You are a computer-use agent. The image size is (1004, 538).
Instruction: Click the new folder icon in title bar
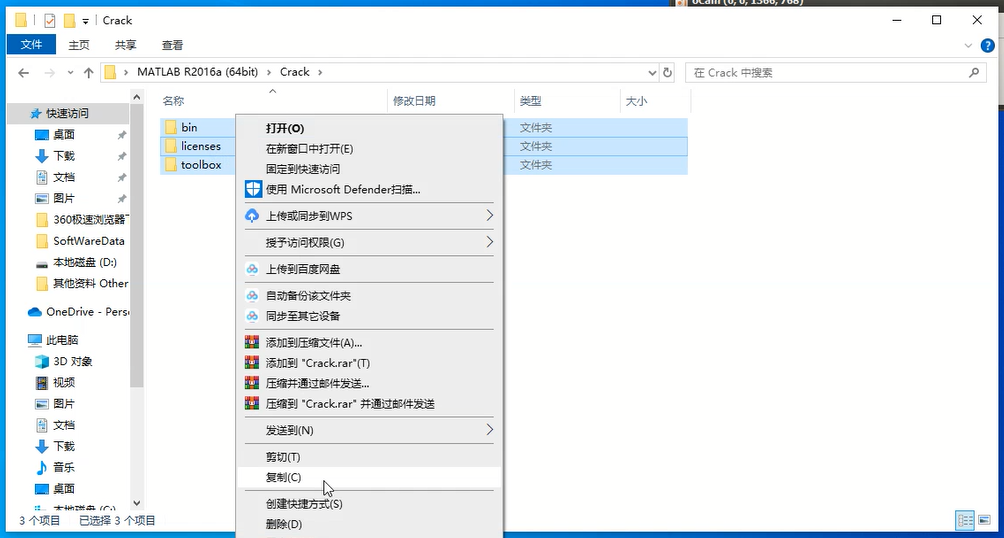69,20
